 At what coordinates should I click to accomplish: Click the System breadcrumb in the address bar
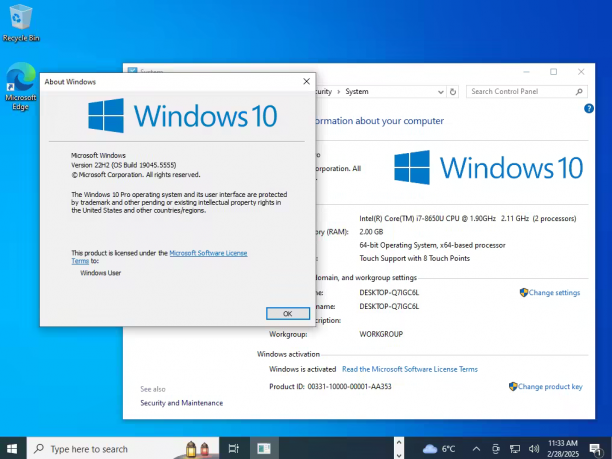tap(357, 91)
